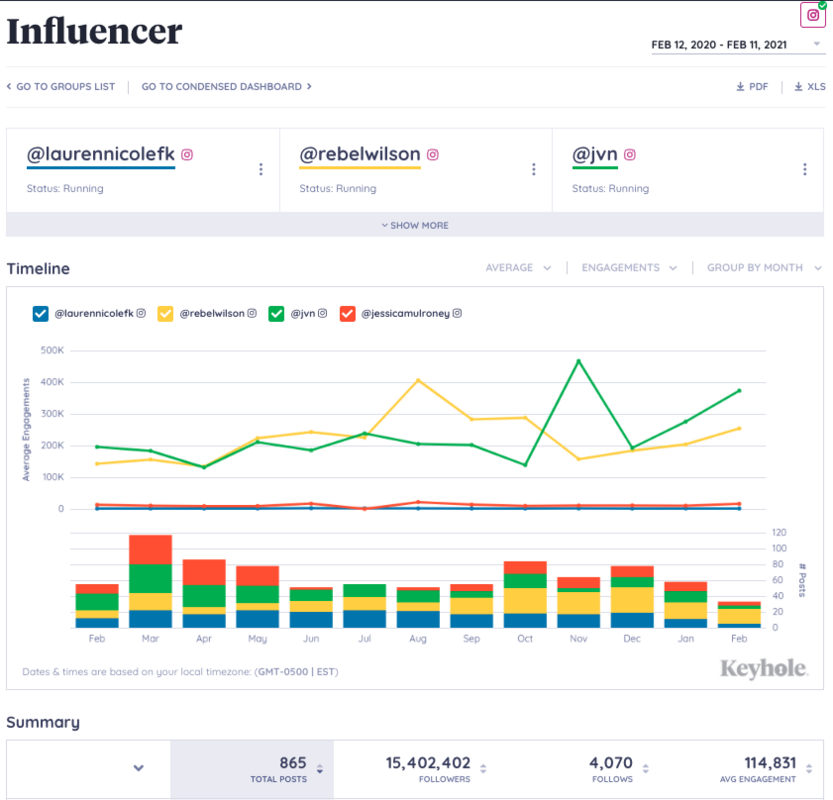
Task: Select the Instagram icon next to @jvn
Action: 629,156
